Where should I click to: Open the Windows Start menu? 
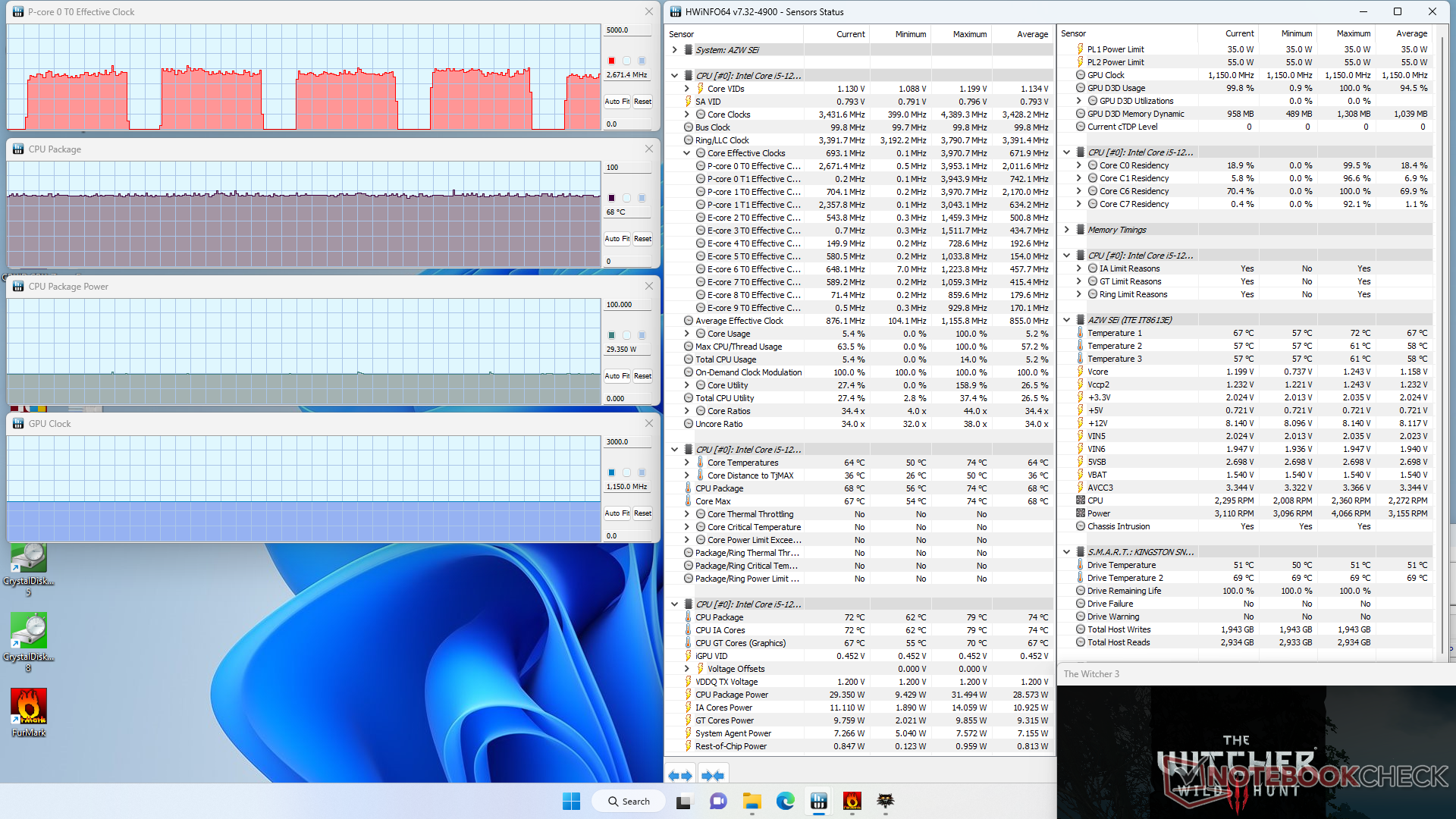pos(571,801)
